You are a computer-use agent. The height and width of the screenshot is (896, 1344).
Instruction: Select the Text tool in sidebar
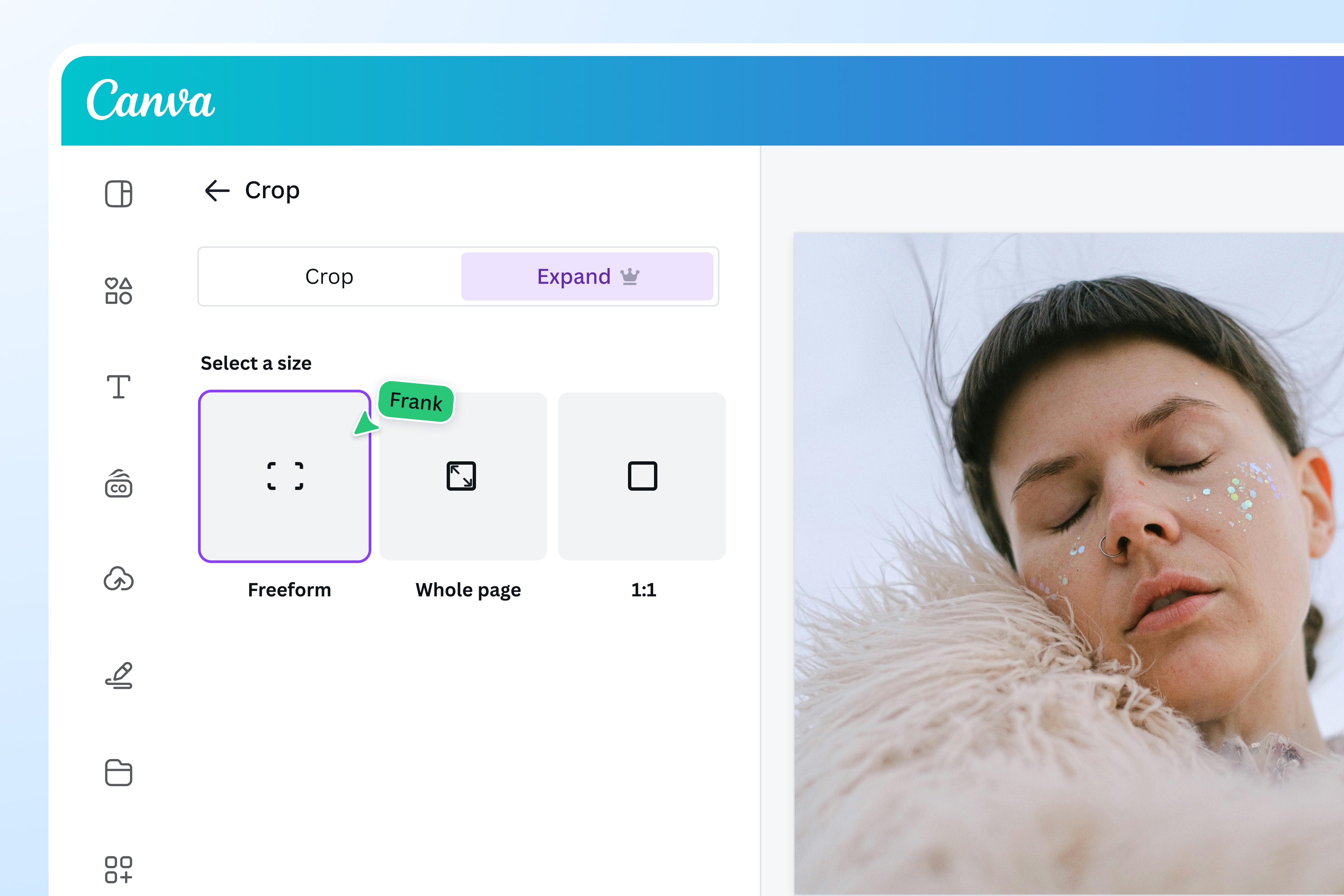[x=118, y=387]
